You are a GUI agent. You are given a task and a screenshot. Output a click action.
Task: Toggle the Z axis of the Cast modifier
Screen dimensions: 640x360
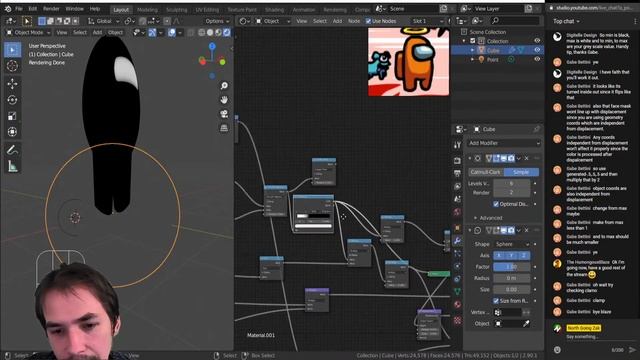point(524,256)
